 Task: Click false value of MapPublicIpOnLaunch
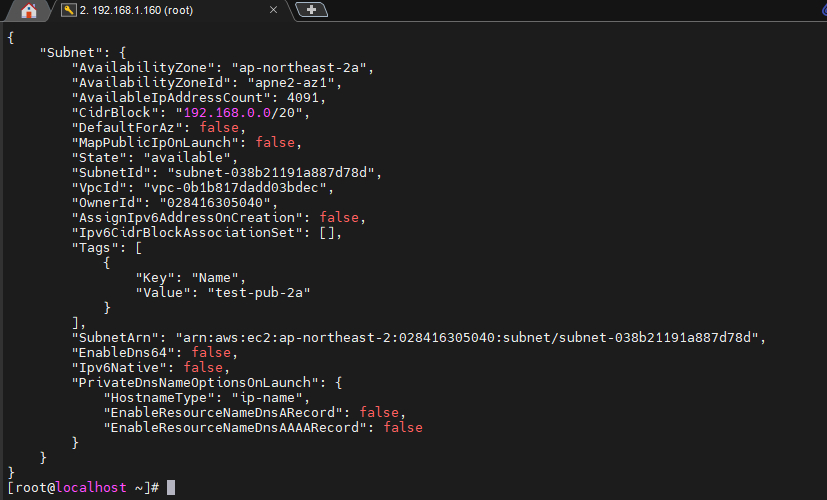tap(275, 142)
